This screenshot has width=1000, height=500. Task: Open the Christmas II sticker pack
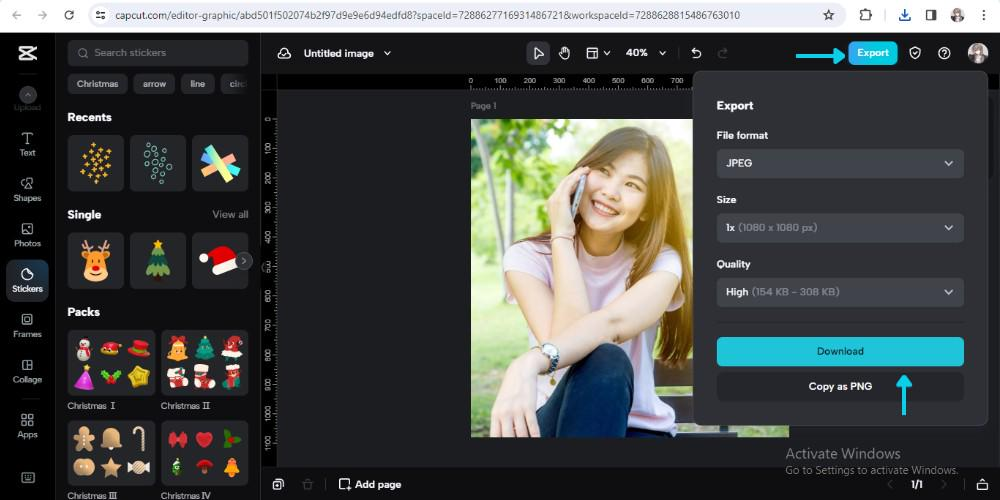[x=204, y=362]
